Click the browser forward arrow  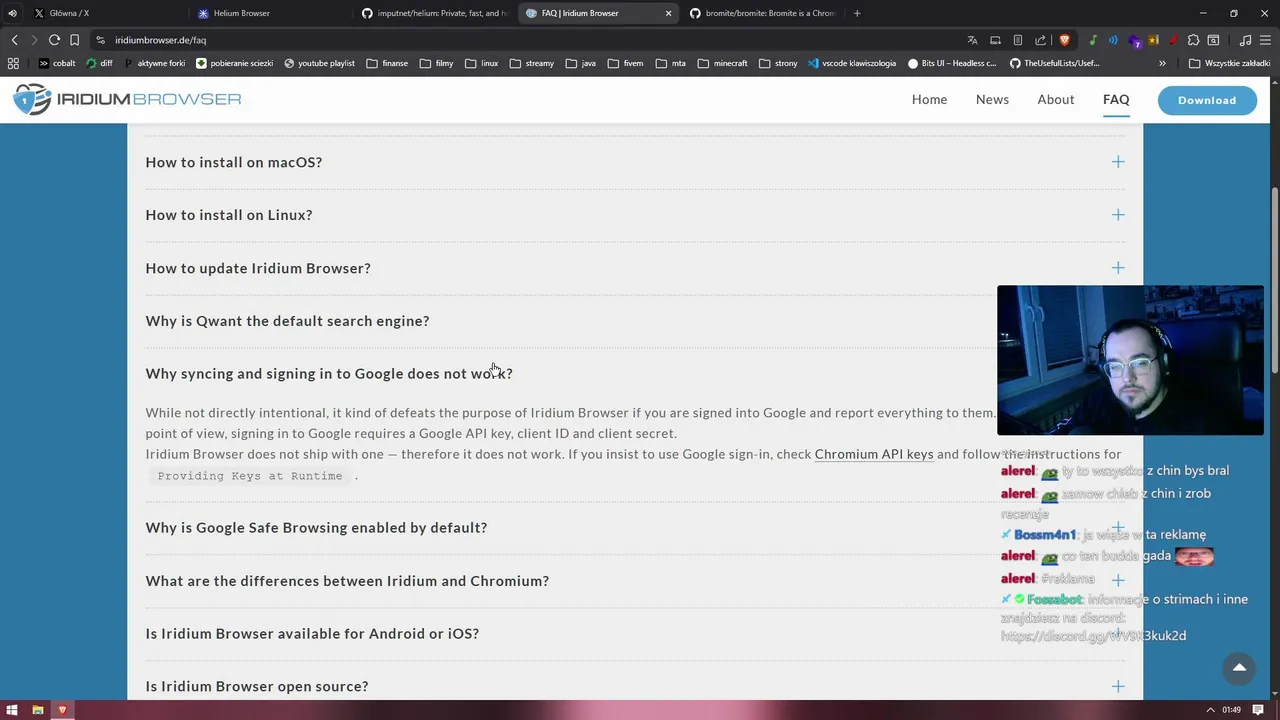(x=34, y=40)
